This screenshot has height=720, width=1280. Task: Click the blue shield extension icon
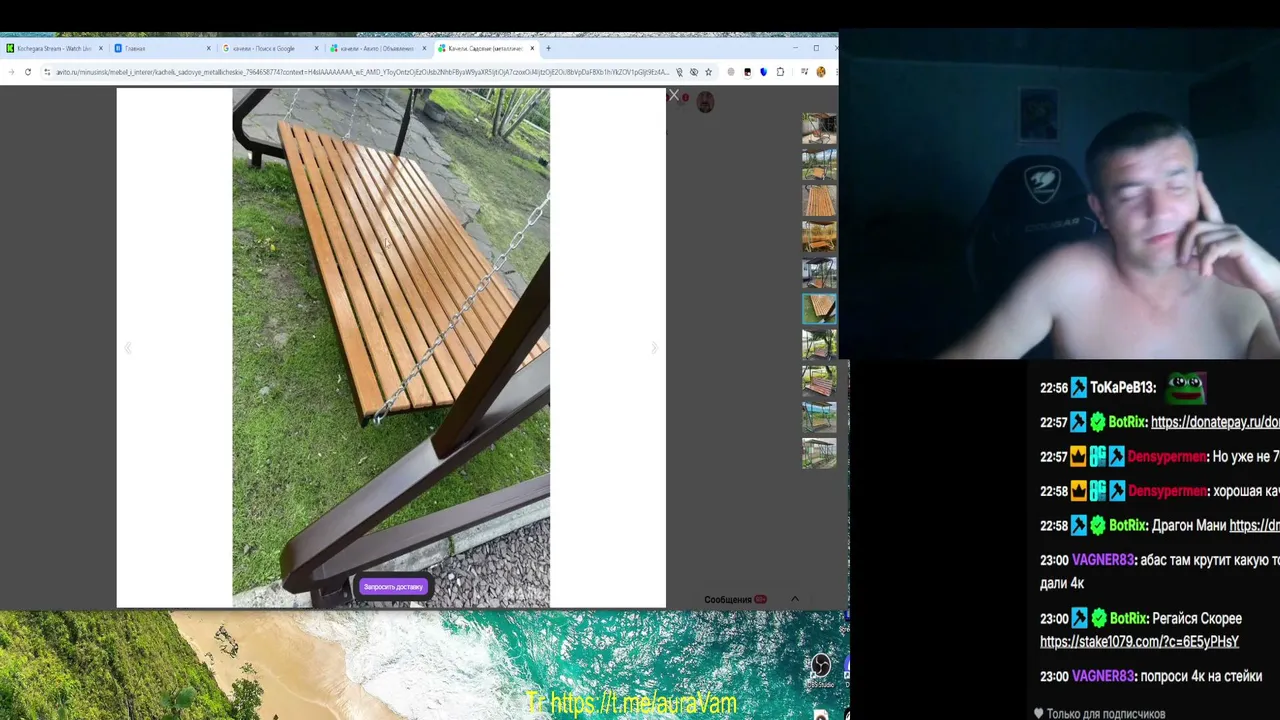(x=764, y=72)
